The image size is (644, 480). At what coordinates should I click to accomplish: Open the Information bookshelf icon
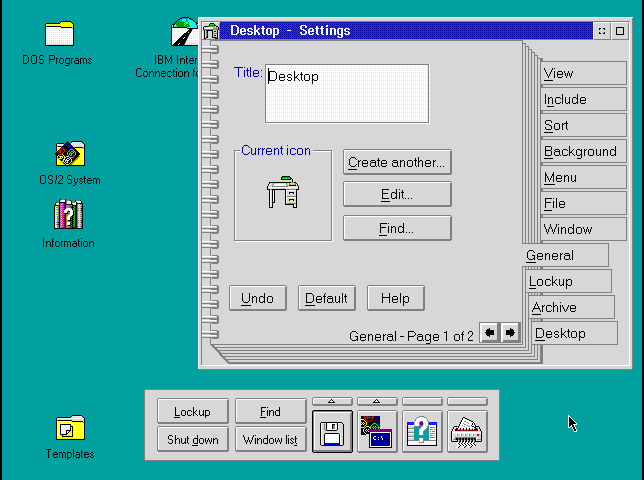pyautogui.click(x=68, y=215)
